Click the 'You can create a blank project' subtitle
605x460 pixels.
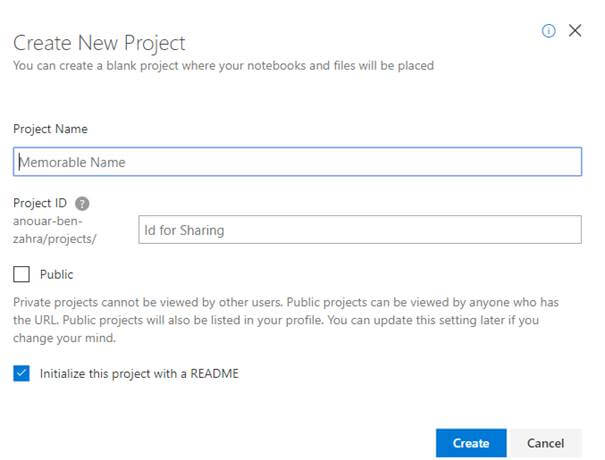tap(223, 66)
